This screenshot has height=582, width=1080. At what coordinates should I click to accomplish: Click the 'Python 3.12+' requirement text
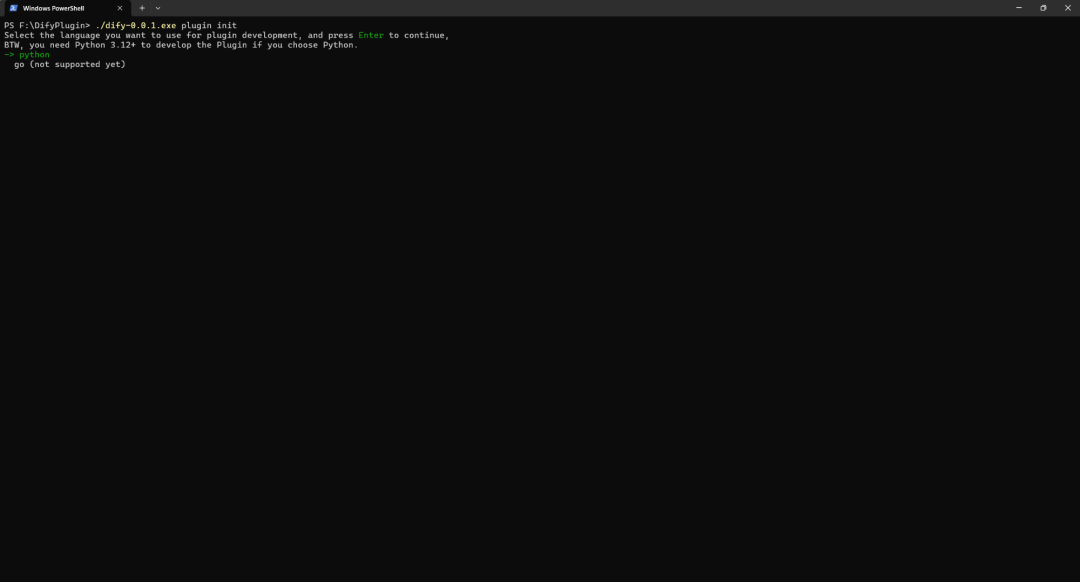pyautogui.click(x=105, y=45)
